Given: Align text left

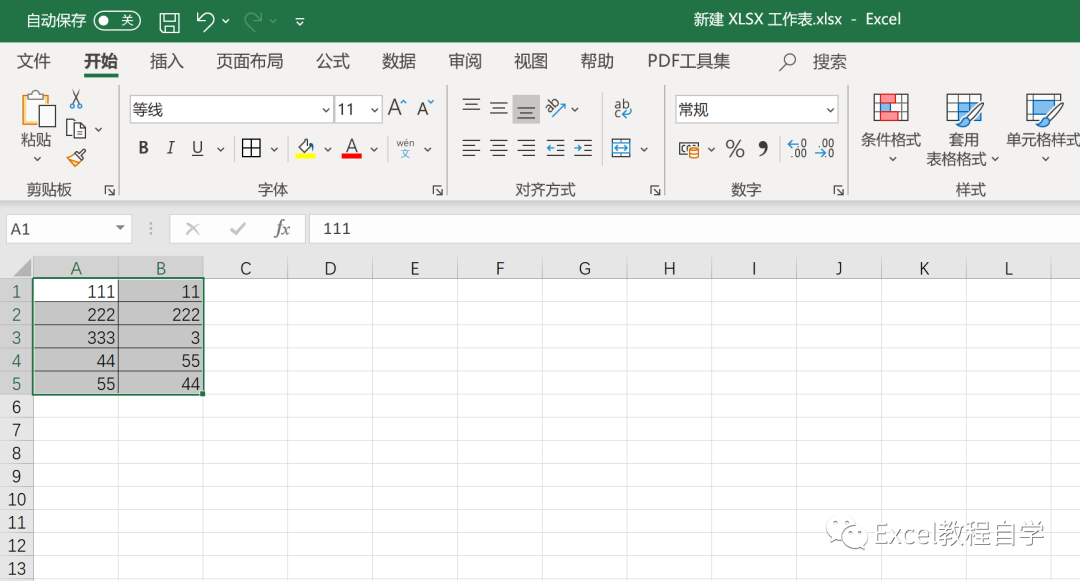Looking at the screenshot, I should click(471, 148).
